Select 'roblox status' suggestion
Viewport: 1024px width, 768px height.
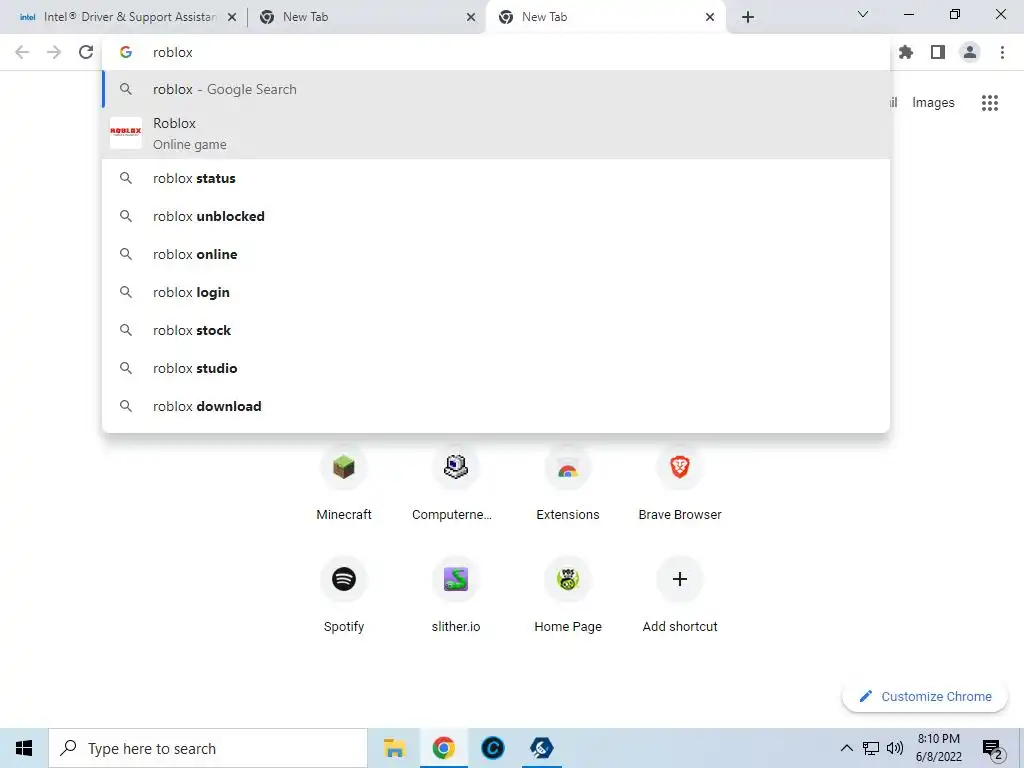[x=496, y=178]
